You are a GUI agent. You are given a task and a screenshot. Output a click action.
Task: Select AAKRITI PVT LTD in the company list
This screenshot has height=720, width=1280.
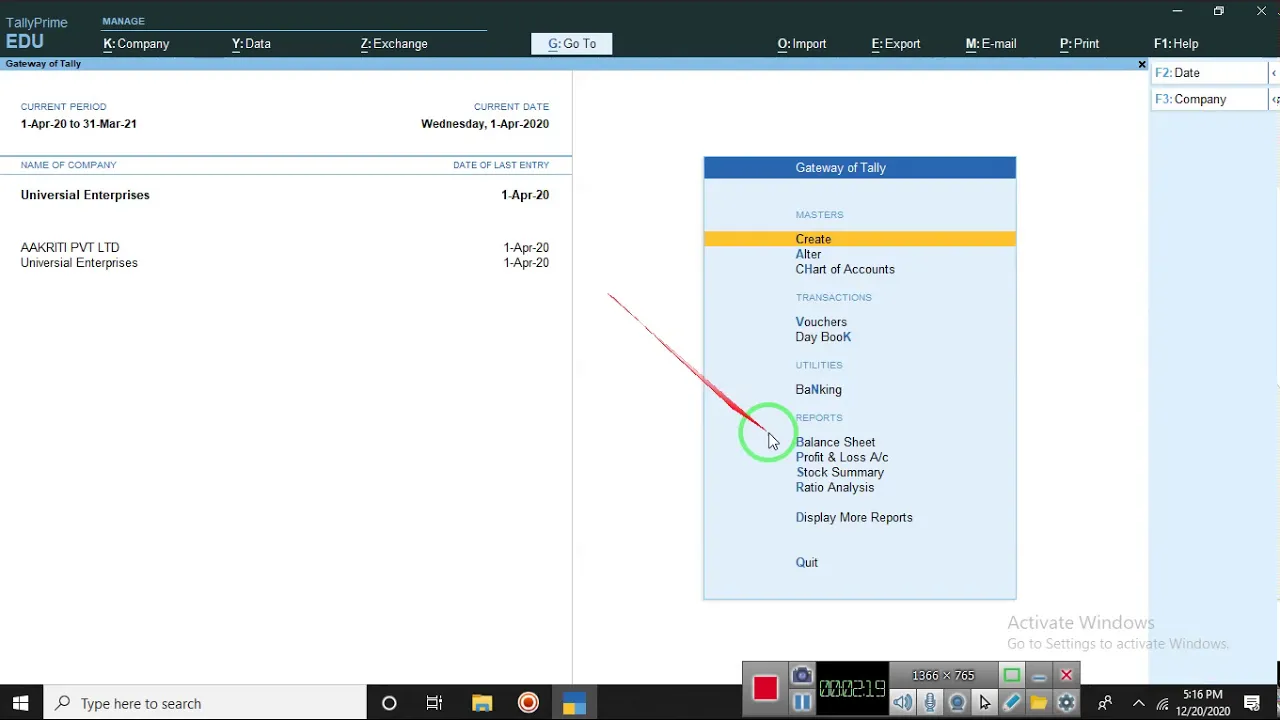(70, 247)
